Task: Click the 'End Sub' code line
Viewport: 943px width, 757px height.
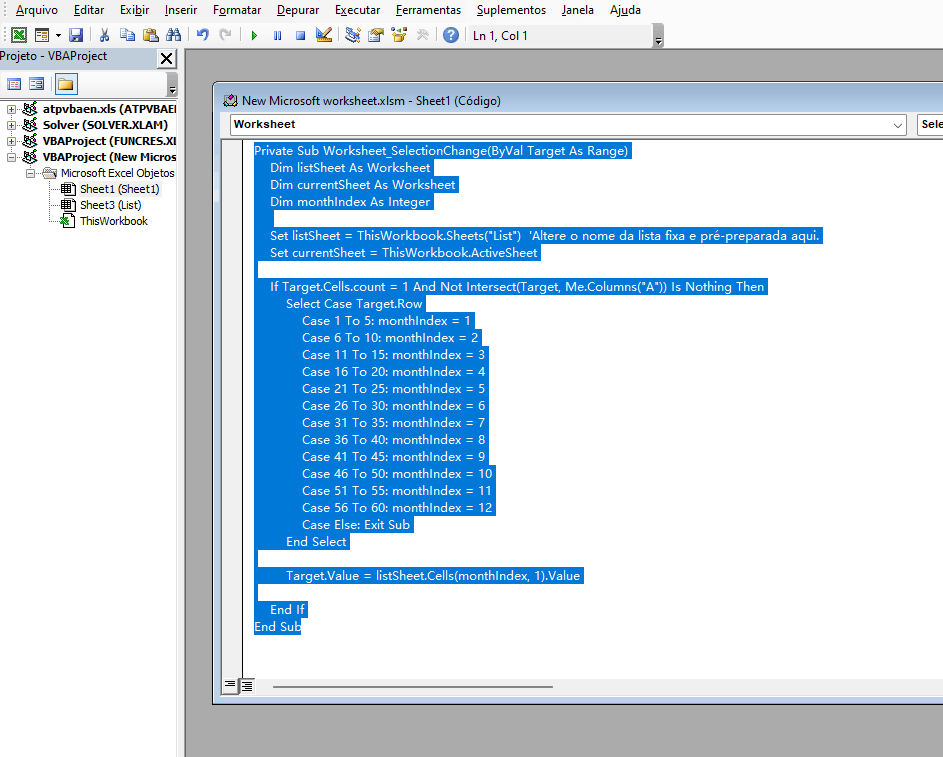Action: [277, 627]
